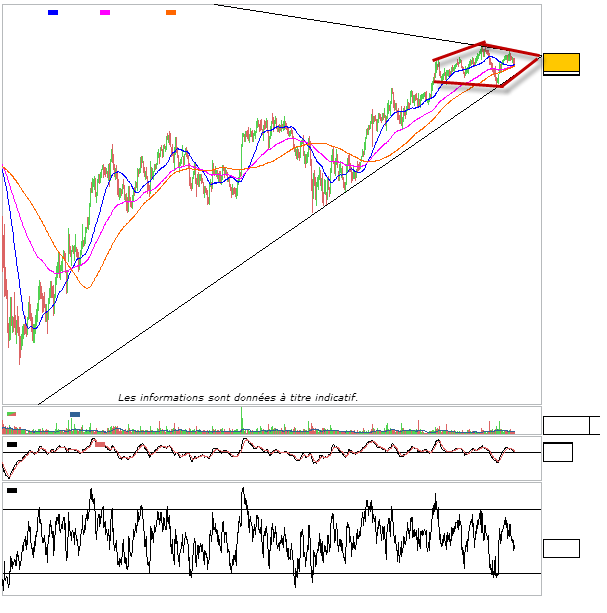Click the partial box at far right of volume panel

tap(595, 426)
